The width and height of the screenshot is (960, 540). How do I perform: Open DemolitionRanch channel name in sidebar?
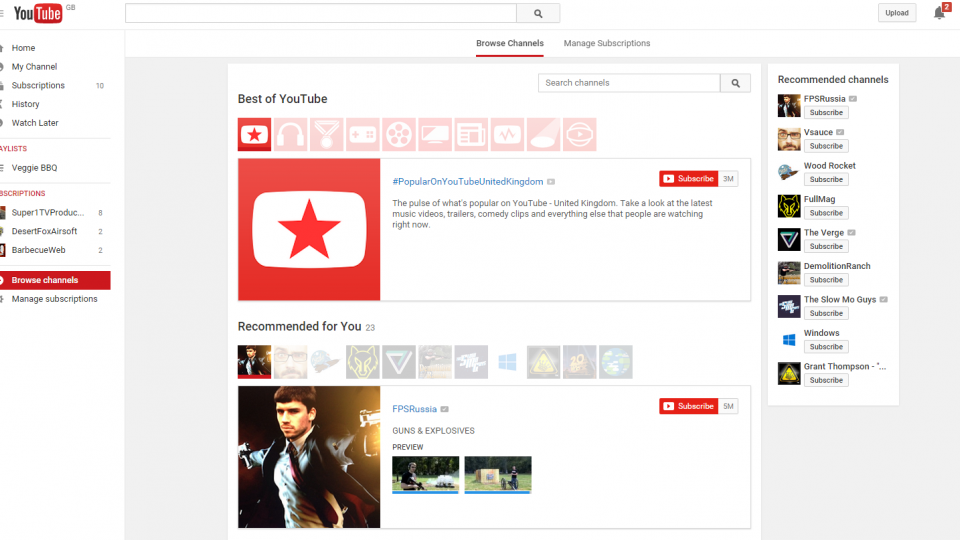[x=837, y=266]
